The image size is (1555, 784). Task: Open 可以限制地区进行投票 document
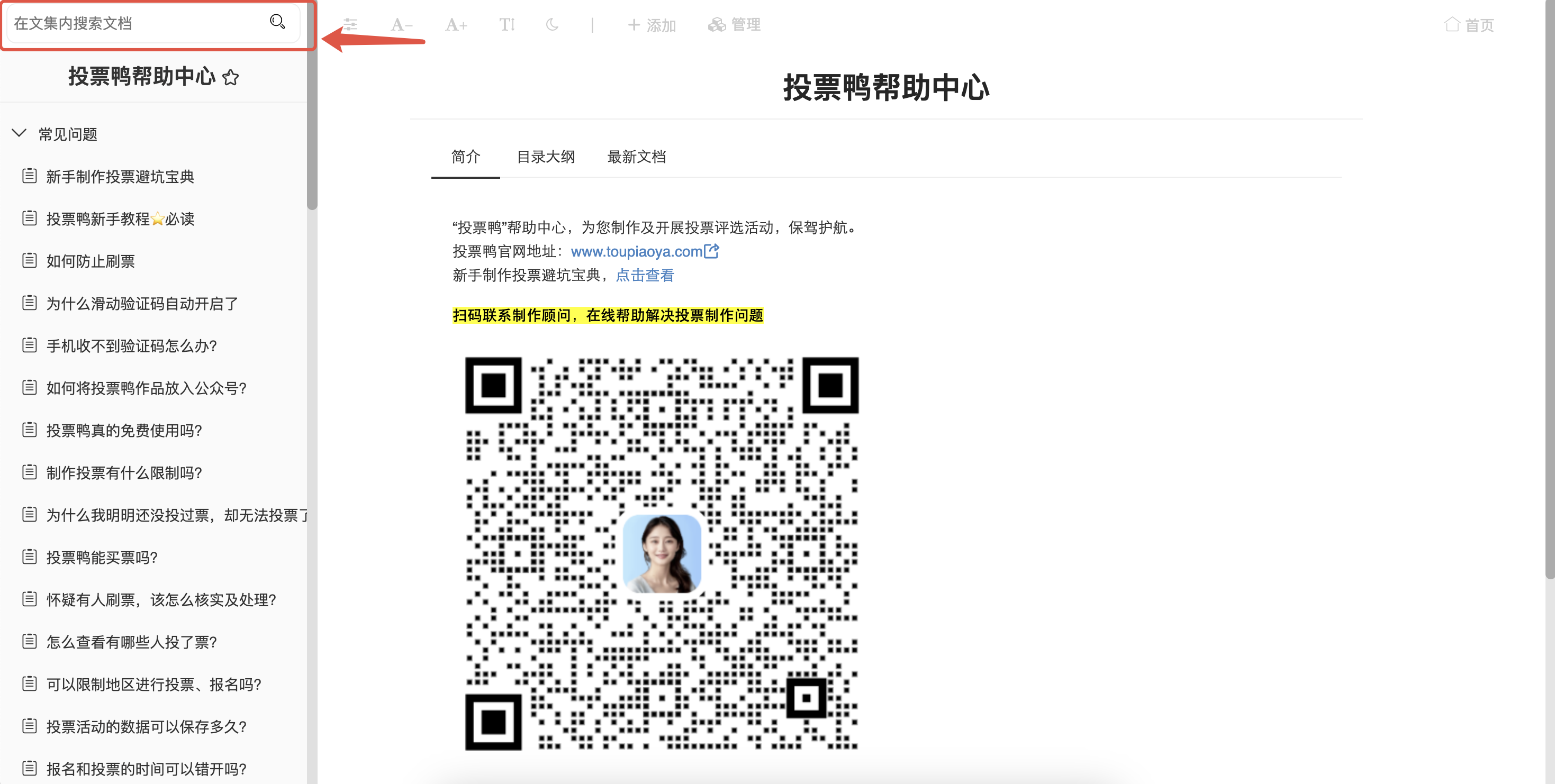(x=153, y=684)
